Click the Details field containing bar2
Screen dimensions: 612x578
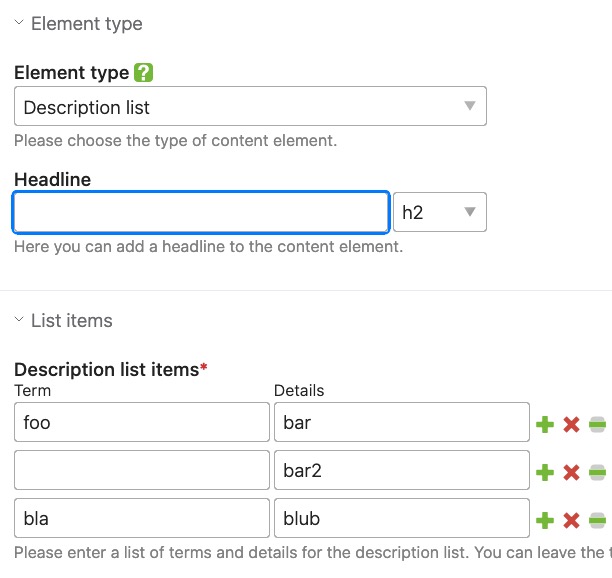(402, 470)
